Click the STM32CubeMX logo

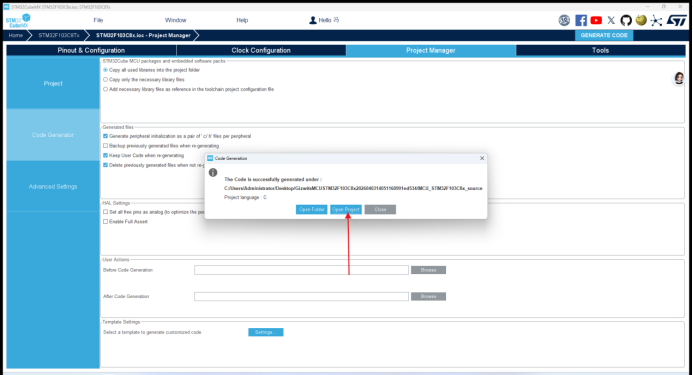(18, 21)
